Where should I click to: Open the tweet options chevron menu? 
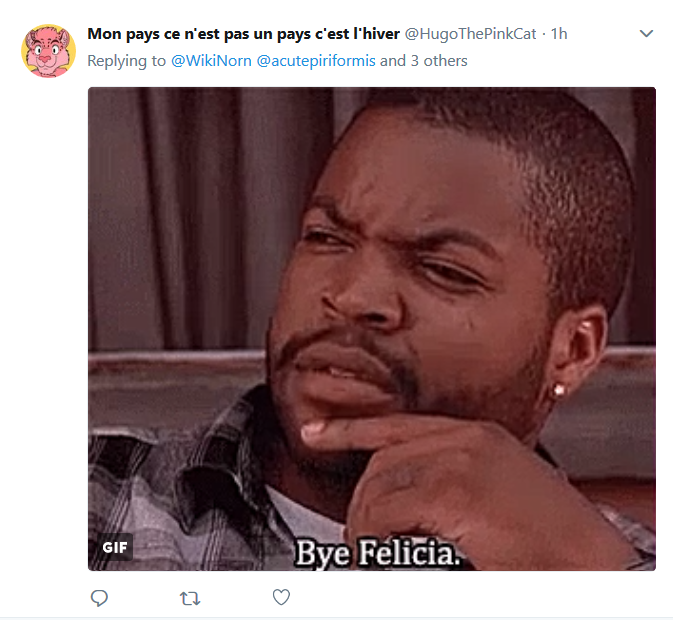click(x=646, y=33)
